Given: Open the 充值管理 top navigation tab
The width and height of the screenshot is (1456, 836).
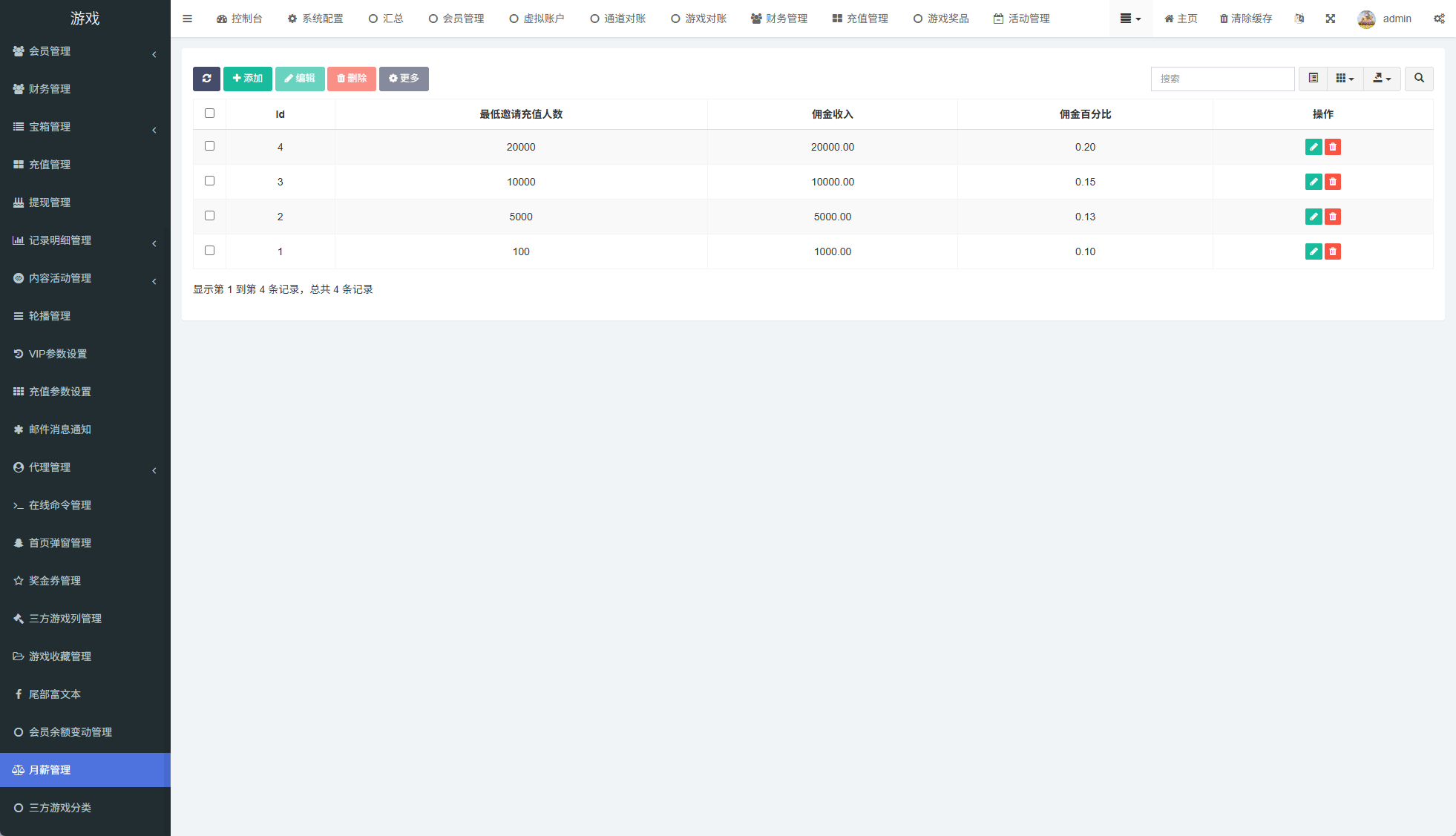Looking at the screenshot, I should (x=859, y=19).
